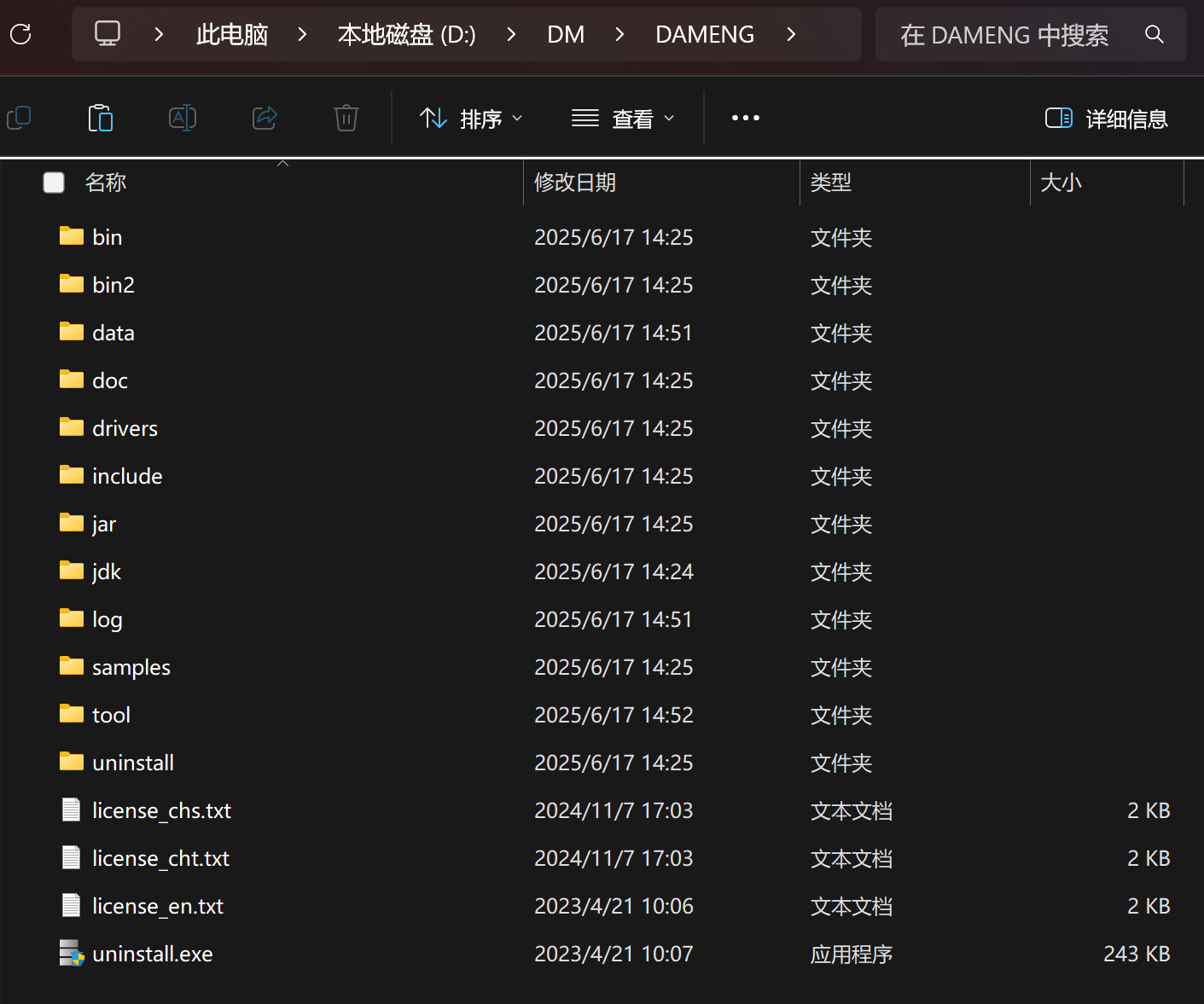
Task: Sort by the 修改日期 column header
Action: pos(575,183)
